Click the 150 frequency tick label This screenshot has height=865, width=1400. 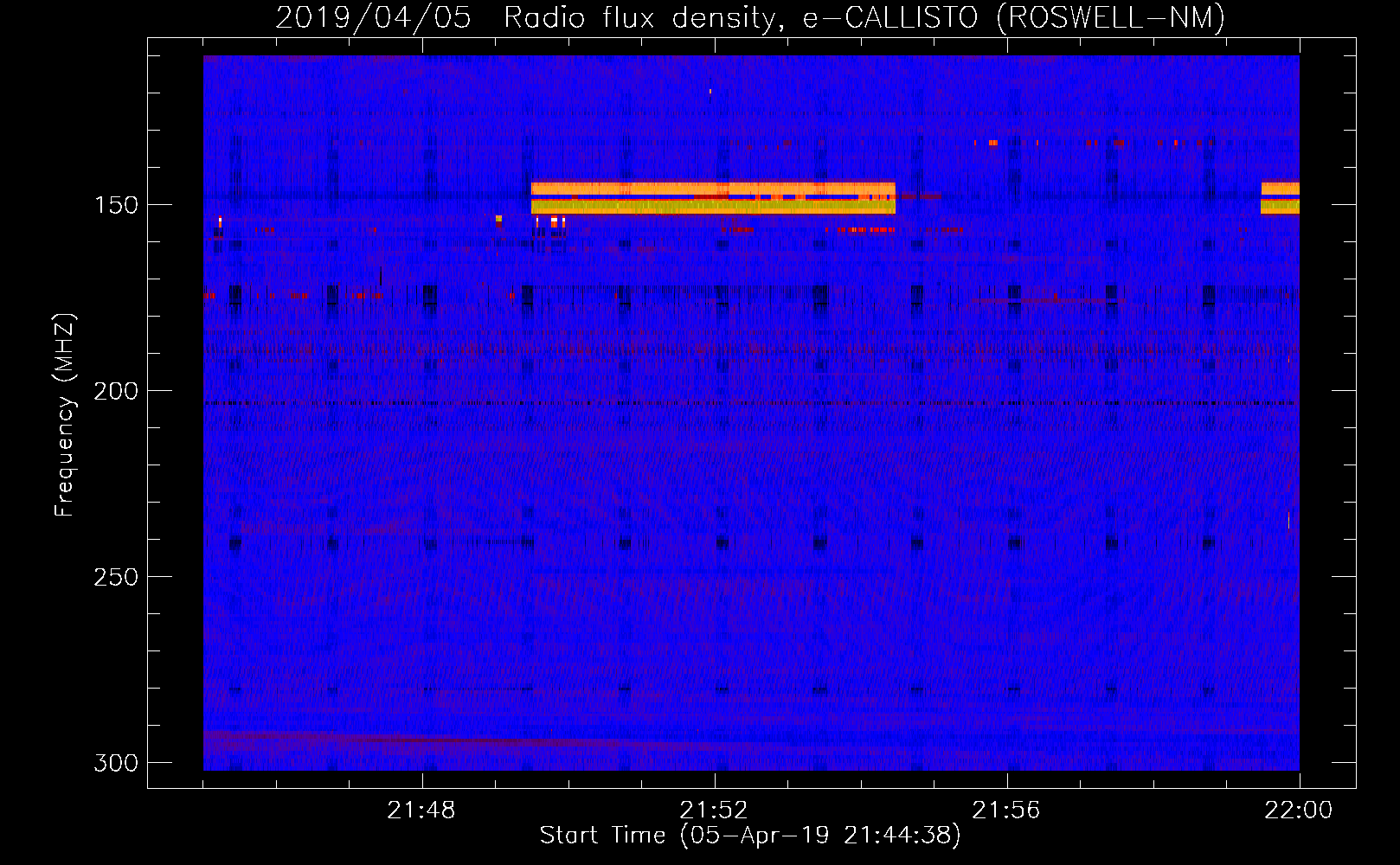coord(115,205)
